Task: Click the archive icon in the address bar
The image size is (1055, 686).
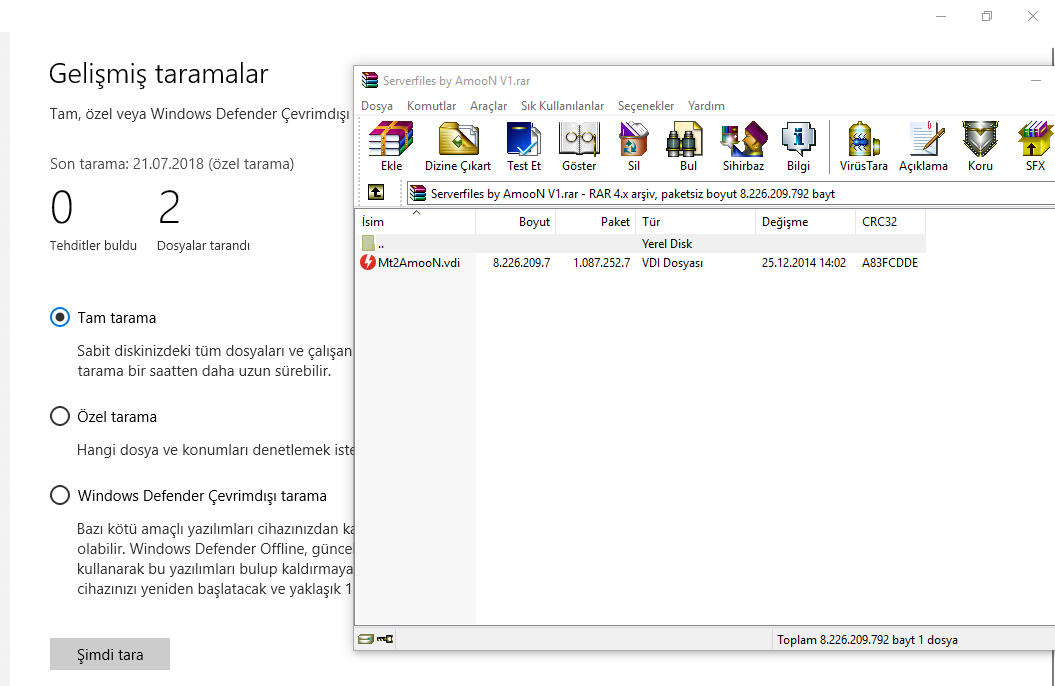Action: click(418, 194)
